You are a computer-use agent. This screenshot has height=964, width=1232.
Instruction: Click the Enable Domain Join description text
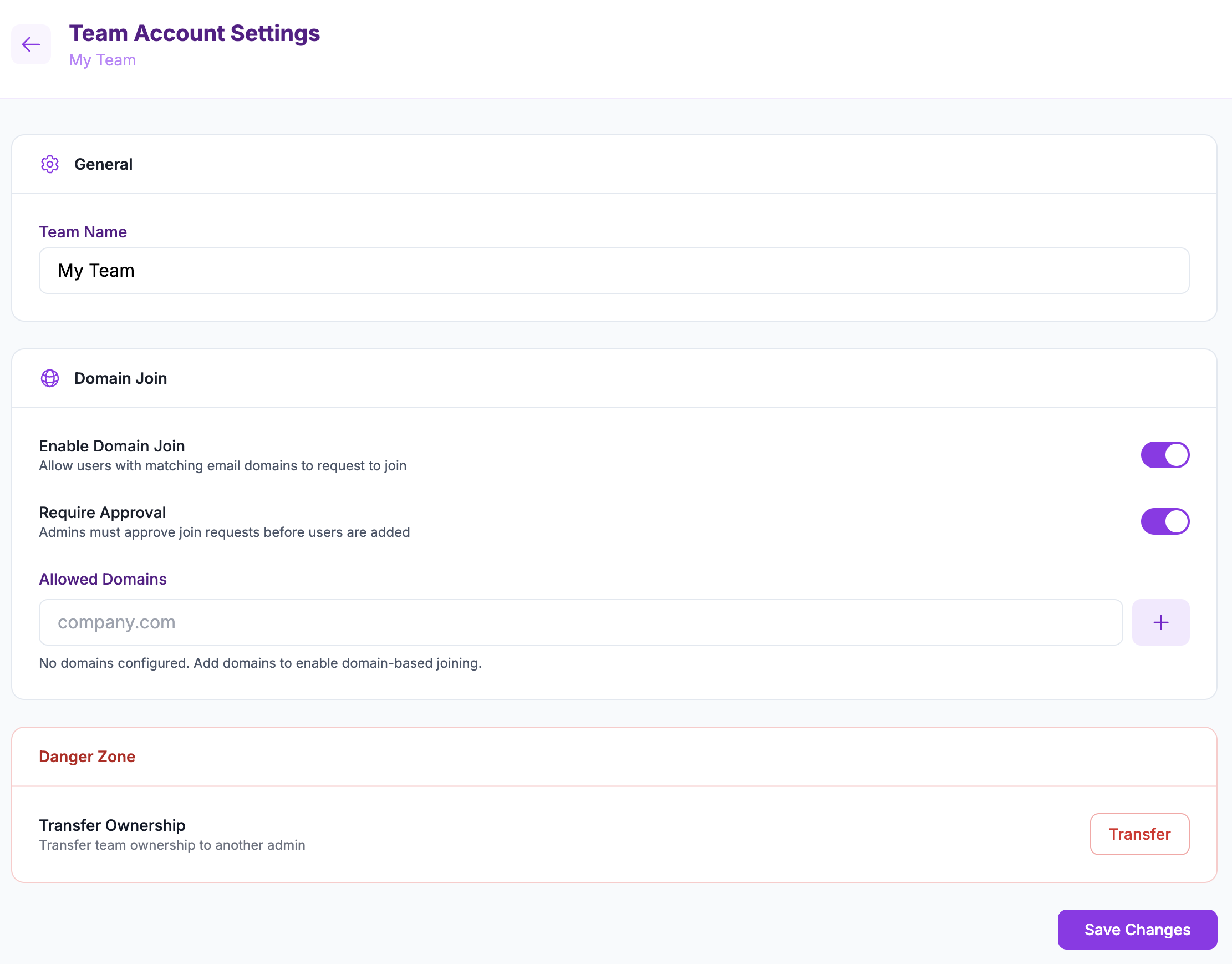pos(222,465)
